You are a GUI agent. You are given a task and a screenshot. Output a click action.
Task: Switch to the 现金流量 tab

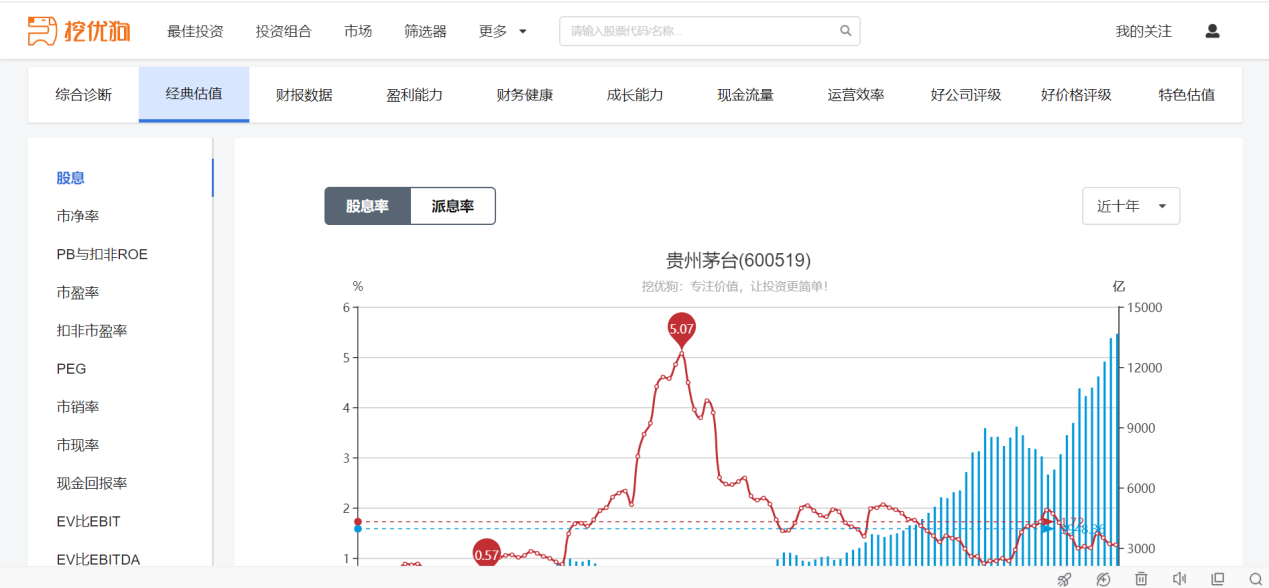[x=745, y=95]
